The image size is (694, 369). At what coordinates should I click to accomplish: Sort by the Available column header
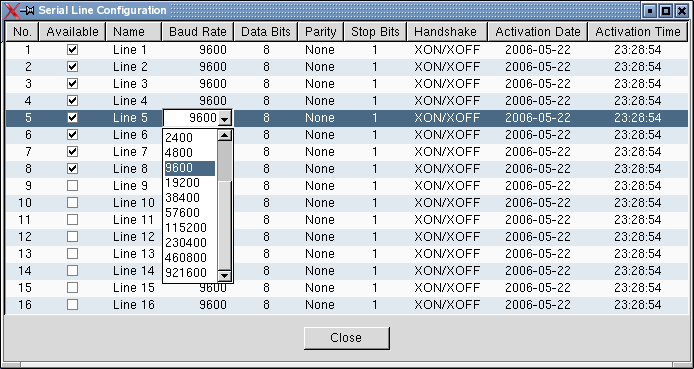[72, 32]
